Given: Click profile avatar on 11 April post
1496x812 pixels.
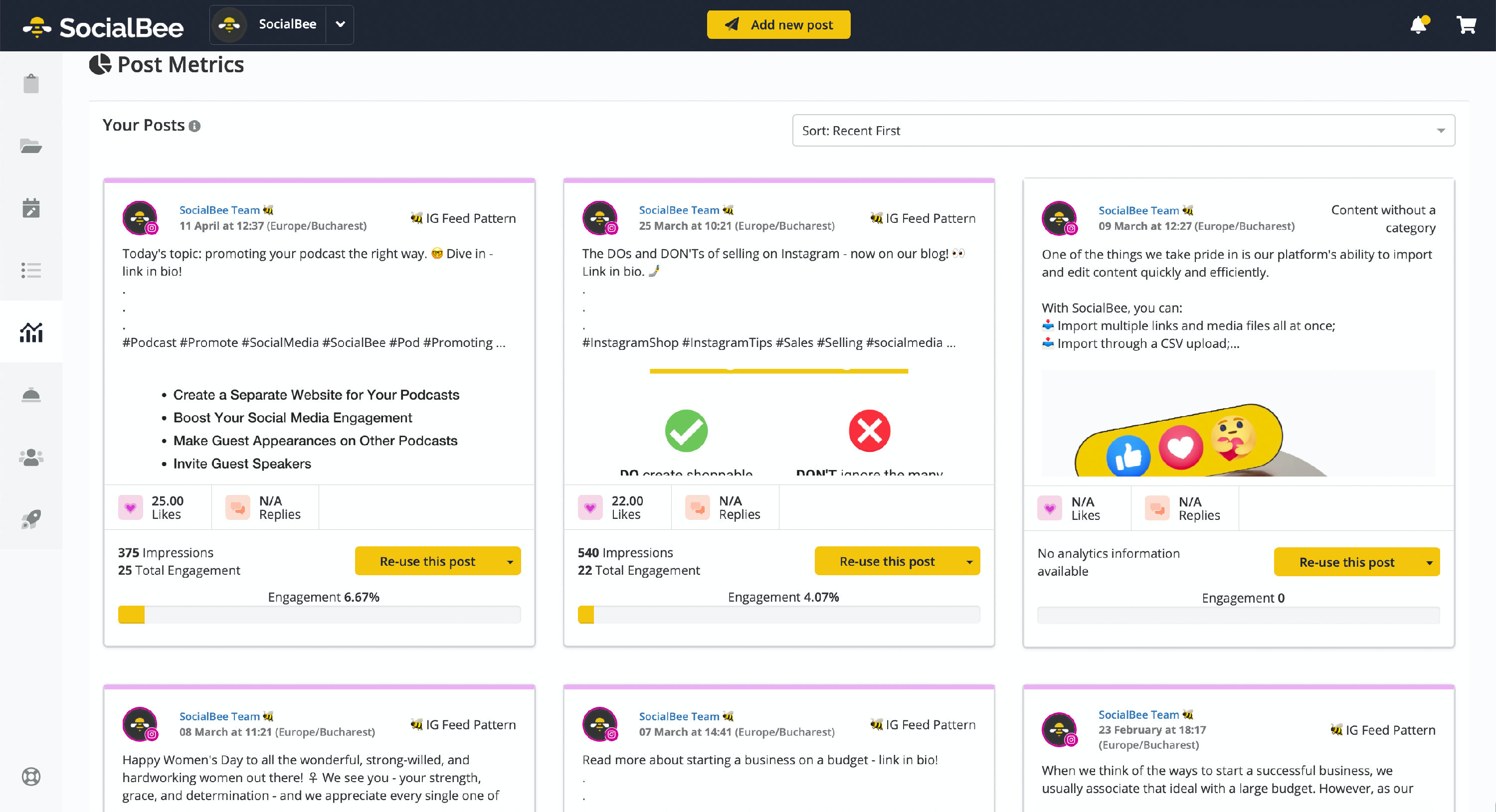Looking at the screenshot, I should (x=140, y=218).
